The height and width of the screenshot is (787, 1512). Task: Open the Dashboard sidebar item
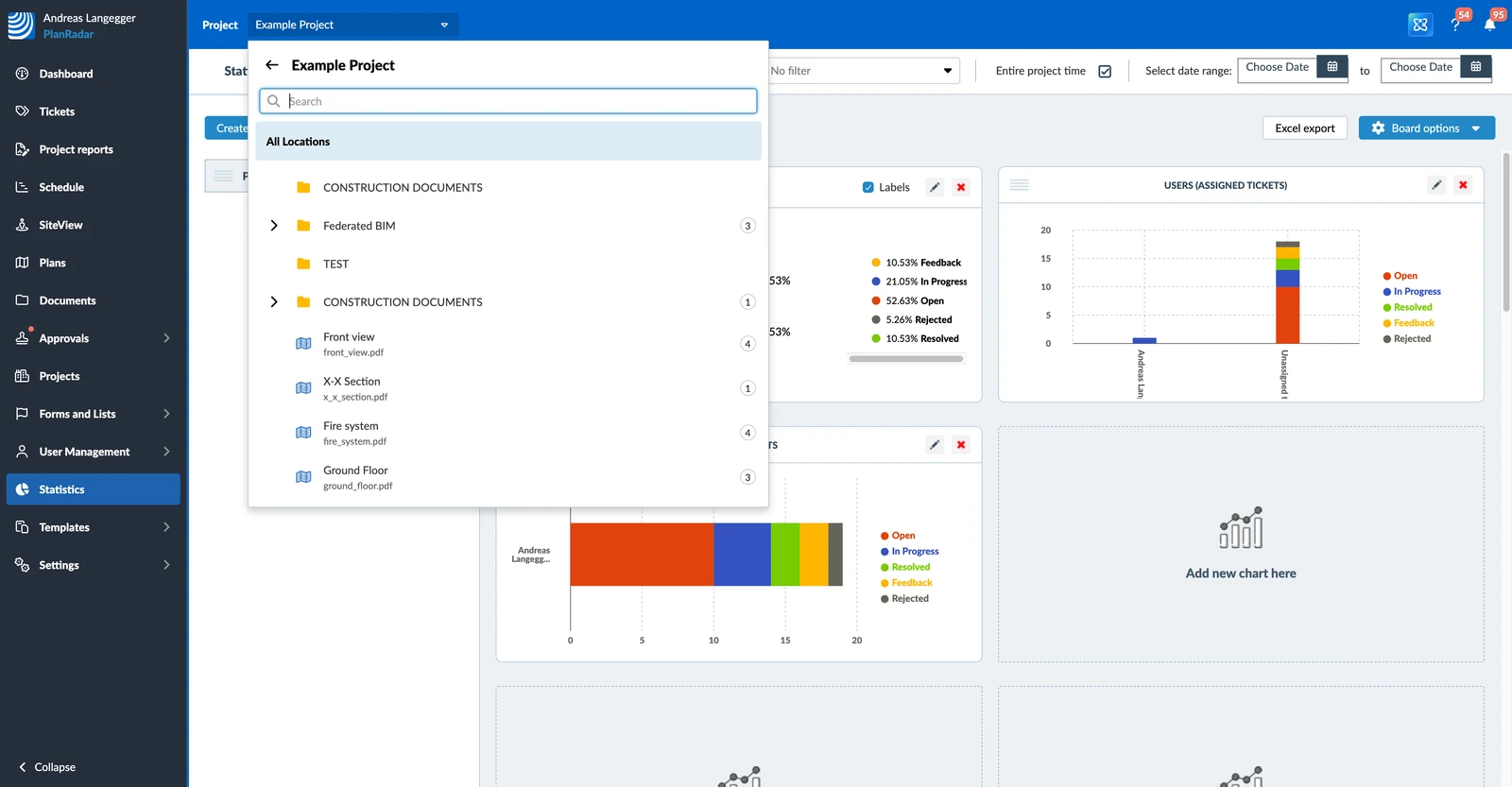coord(93,74)
